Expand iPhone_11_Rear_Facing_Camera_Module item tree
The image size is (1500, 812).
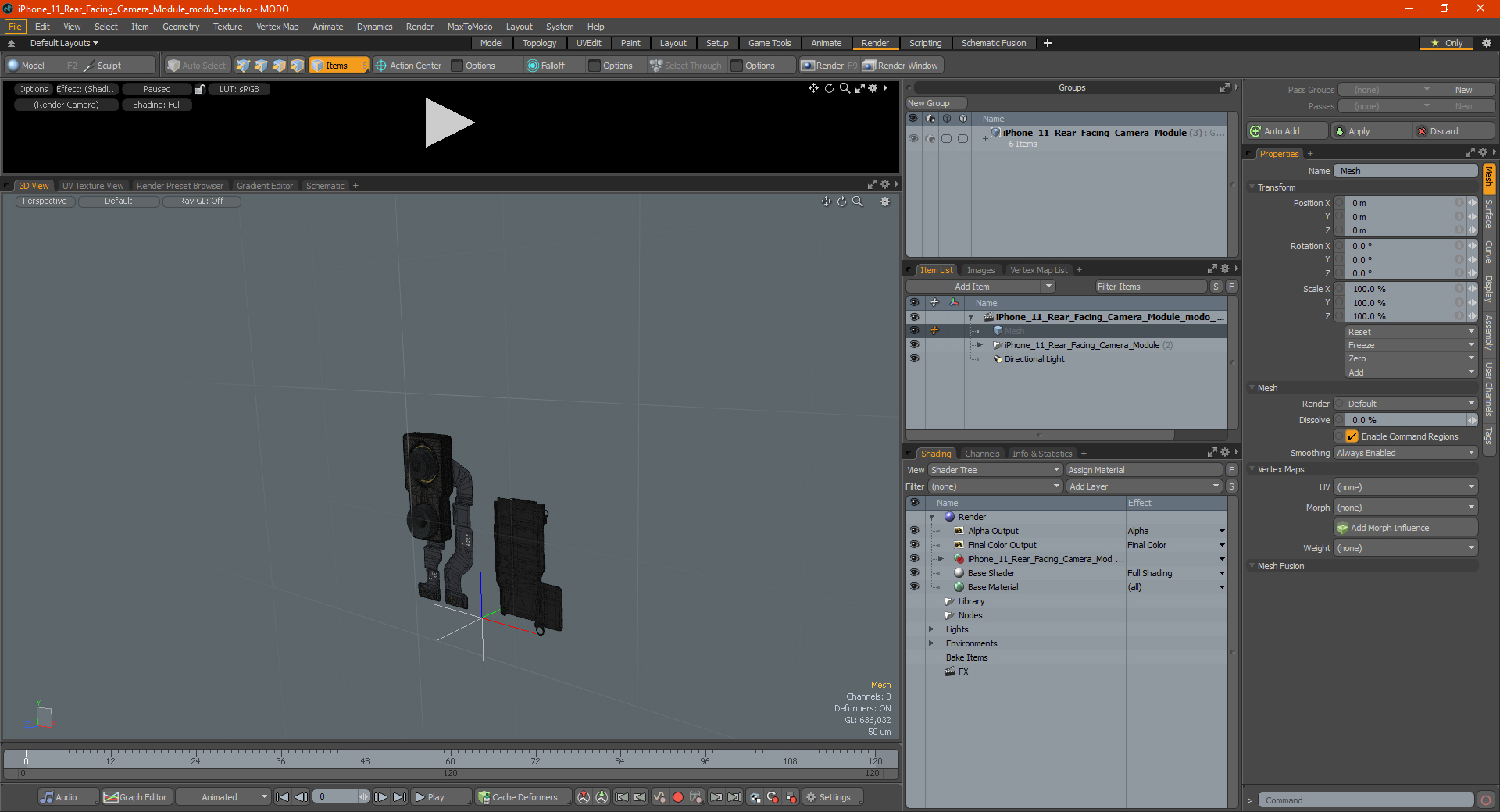tap(980, 345)
